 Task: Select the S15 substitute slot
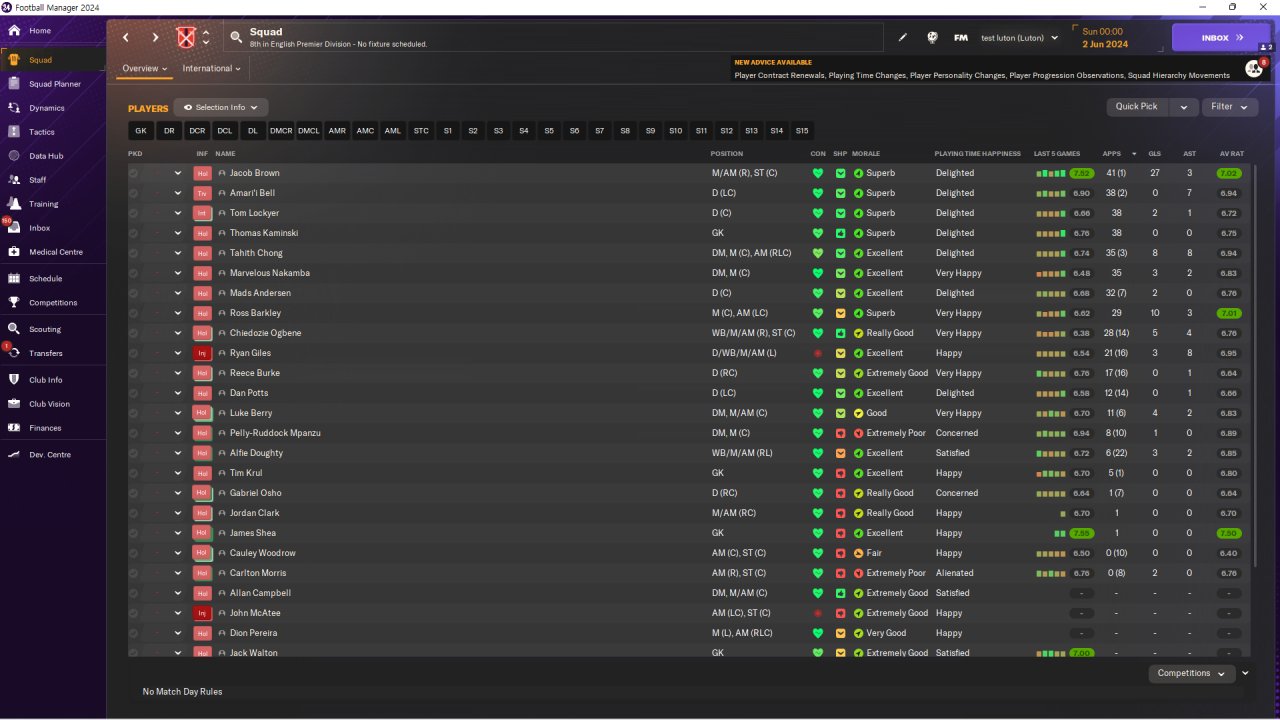(802, 131)
